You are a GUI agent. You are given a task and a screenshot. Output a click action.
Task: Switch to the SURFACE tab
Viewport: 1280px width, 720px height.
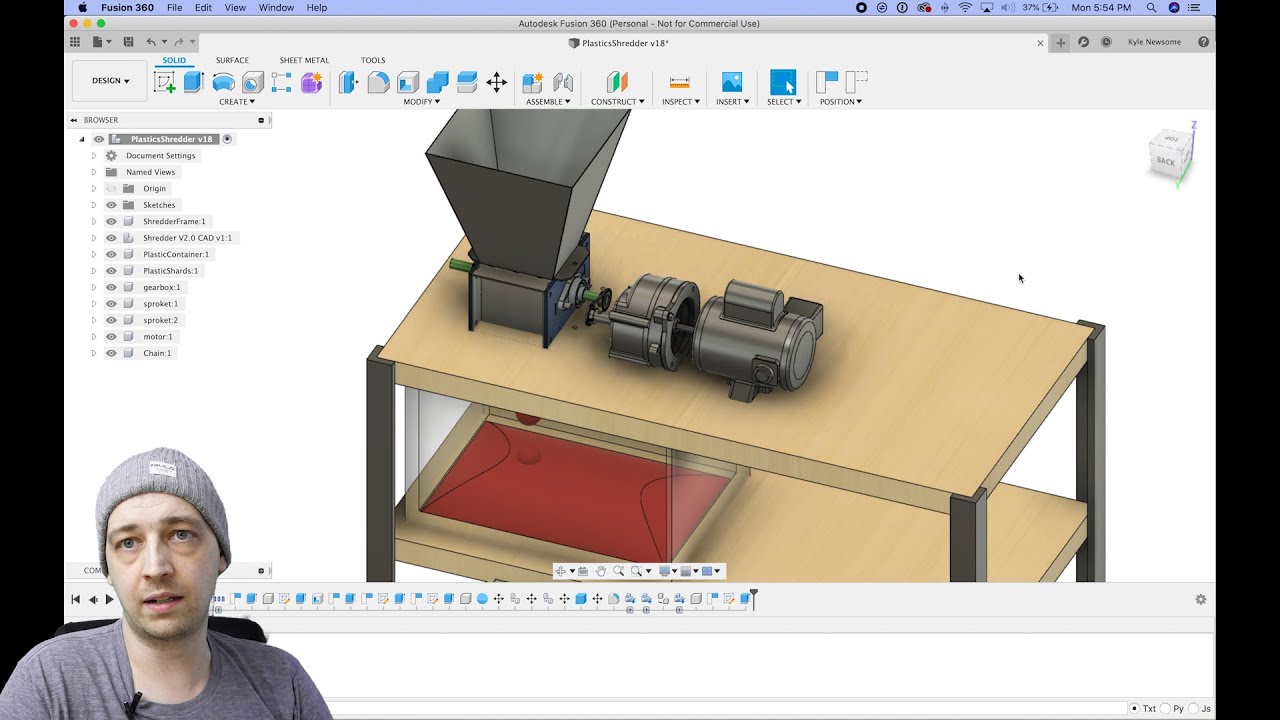[232, 60]
